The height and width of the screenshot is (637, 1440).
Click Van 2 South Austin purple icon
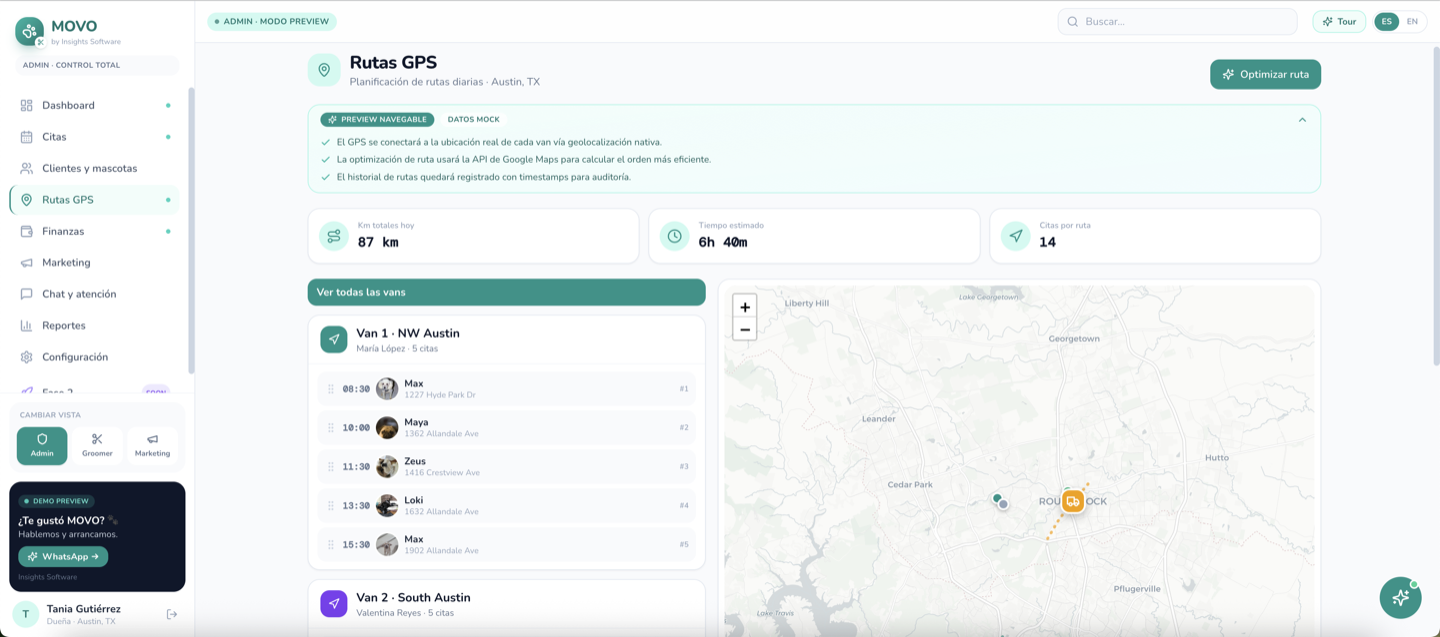(334, 604)
